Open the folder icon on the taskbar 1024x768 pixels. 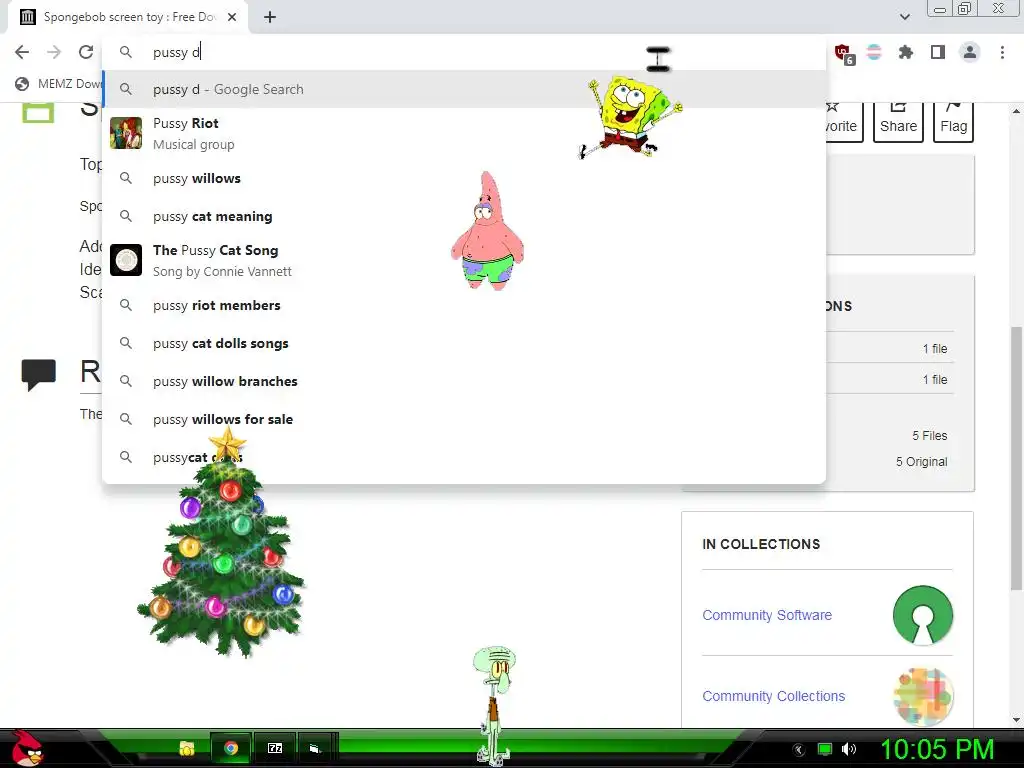187,748
